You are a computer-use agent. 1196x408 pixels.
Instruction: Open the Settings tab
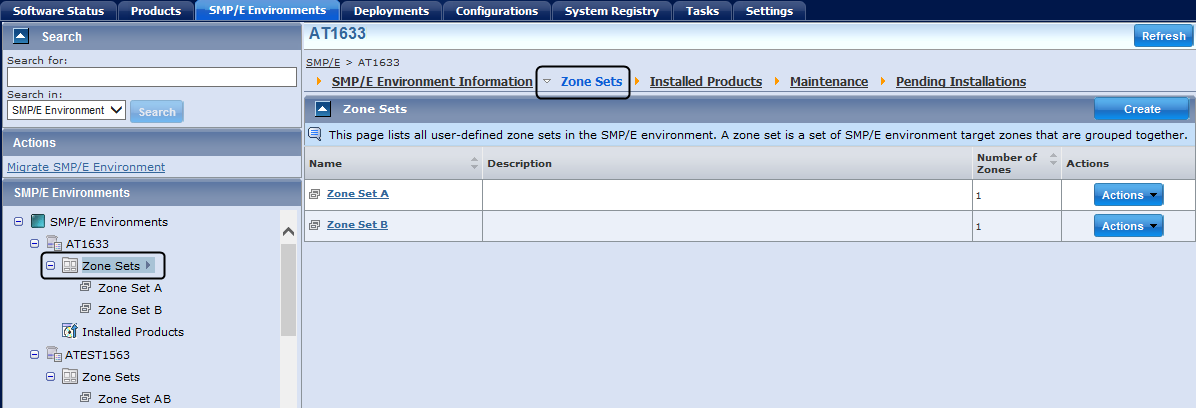coord(769,11)
